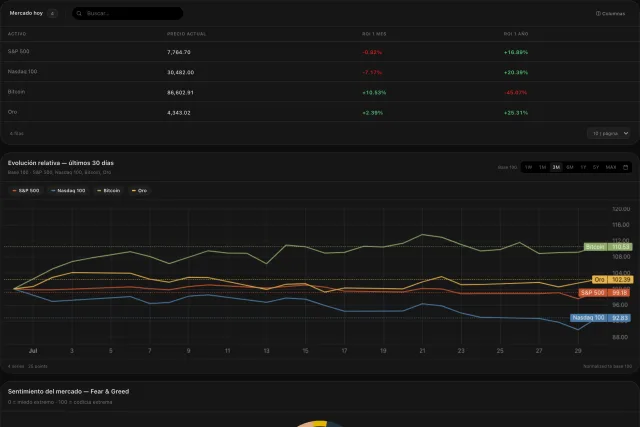Click the Nasdaq 100 92.83 chart label

click(600, 318)
